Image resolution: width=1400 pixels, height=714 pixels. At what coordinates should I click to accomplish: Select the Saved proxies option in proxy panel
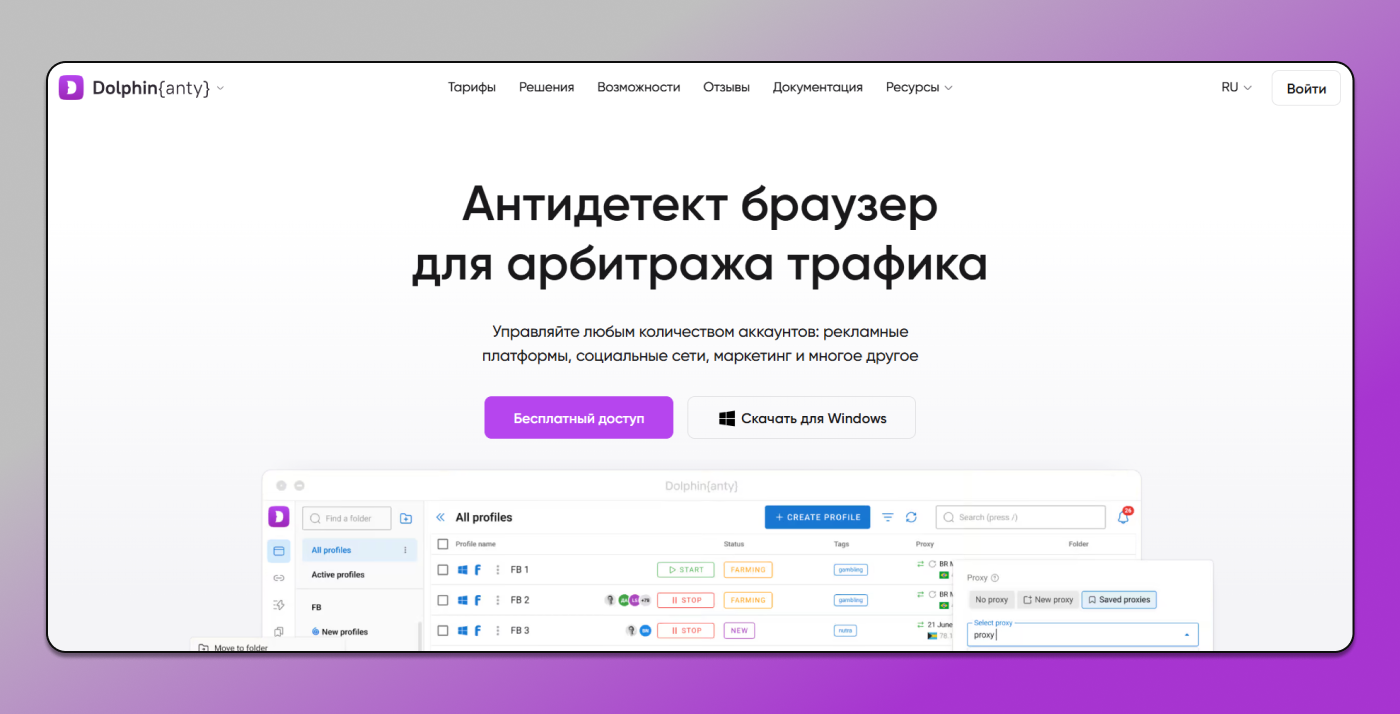pos(1118,599)
